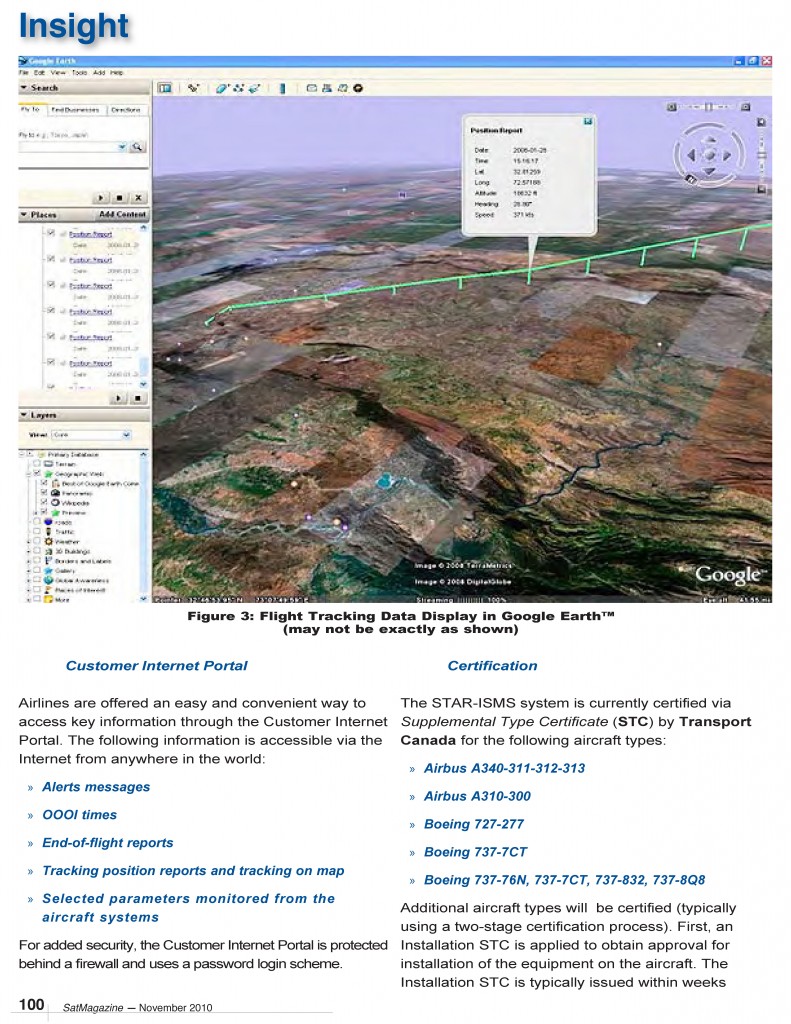The height and width of the screenshot is (1024, 791).
Task: Close the Position Report balloon
Action: (588, 121)
